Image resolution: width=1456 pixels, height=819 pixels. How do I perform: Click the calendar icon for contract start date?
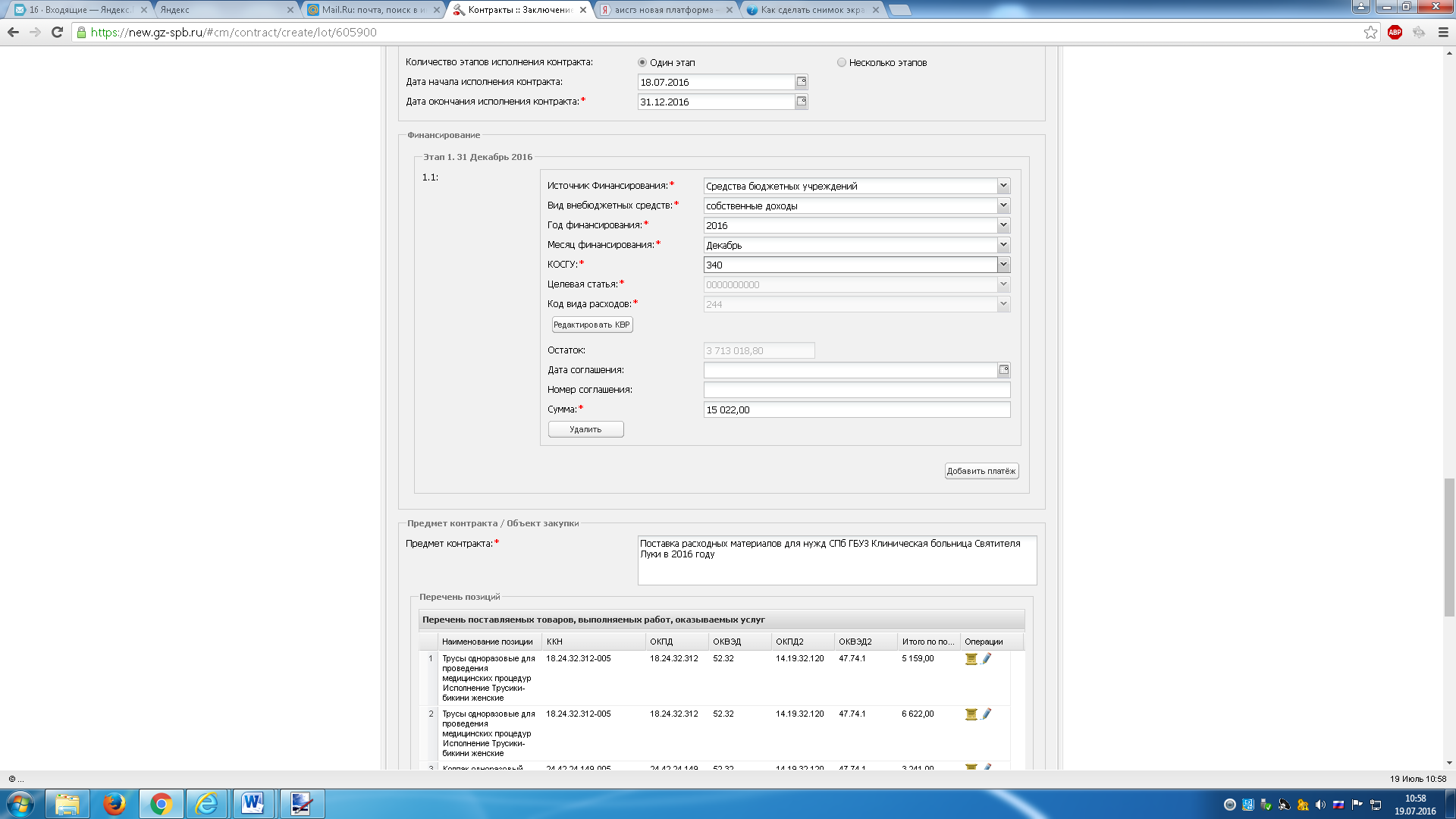pyautogui.click(x=802, y=82)
